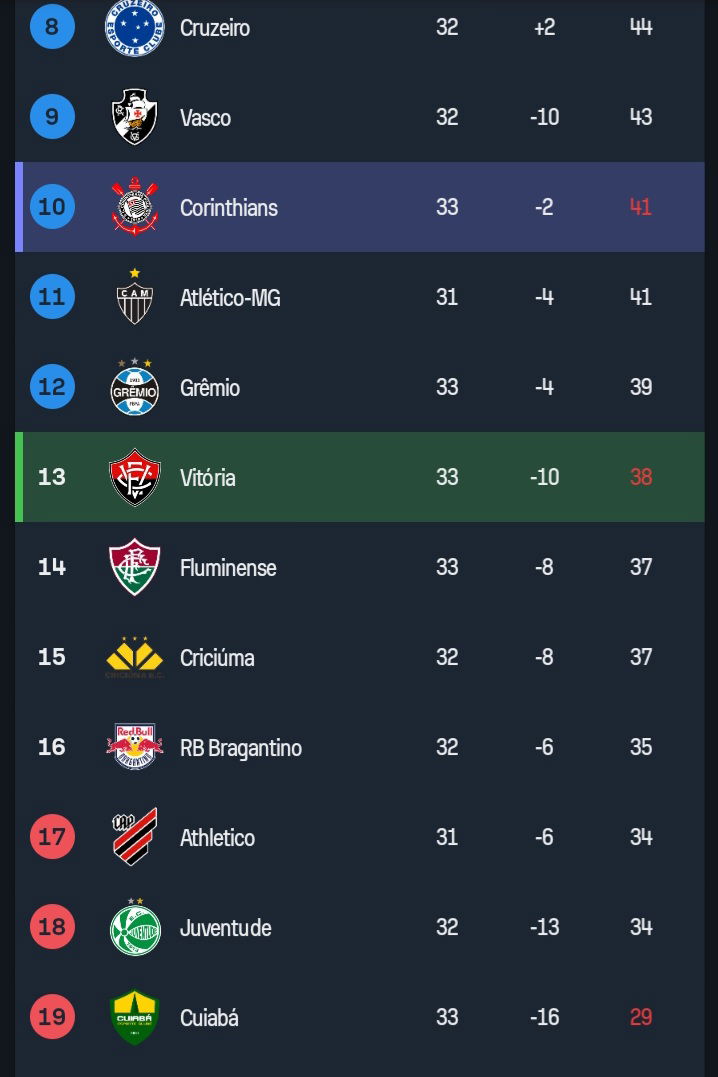Tap Vitória's 38 points value

[x=641, y=477]
